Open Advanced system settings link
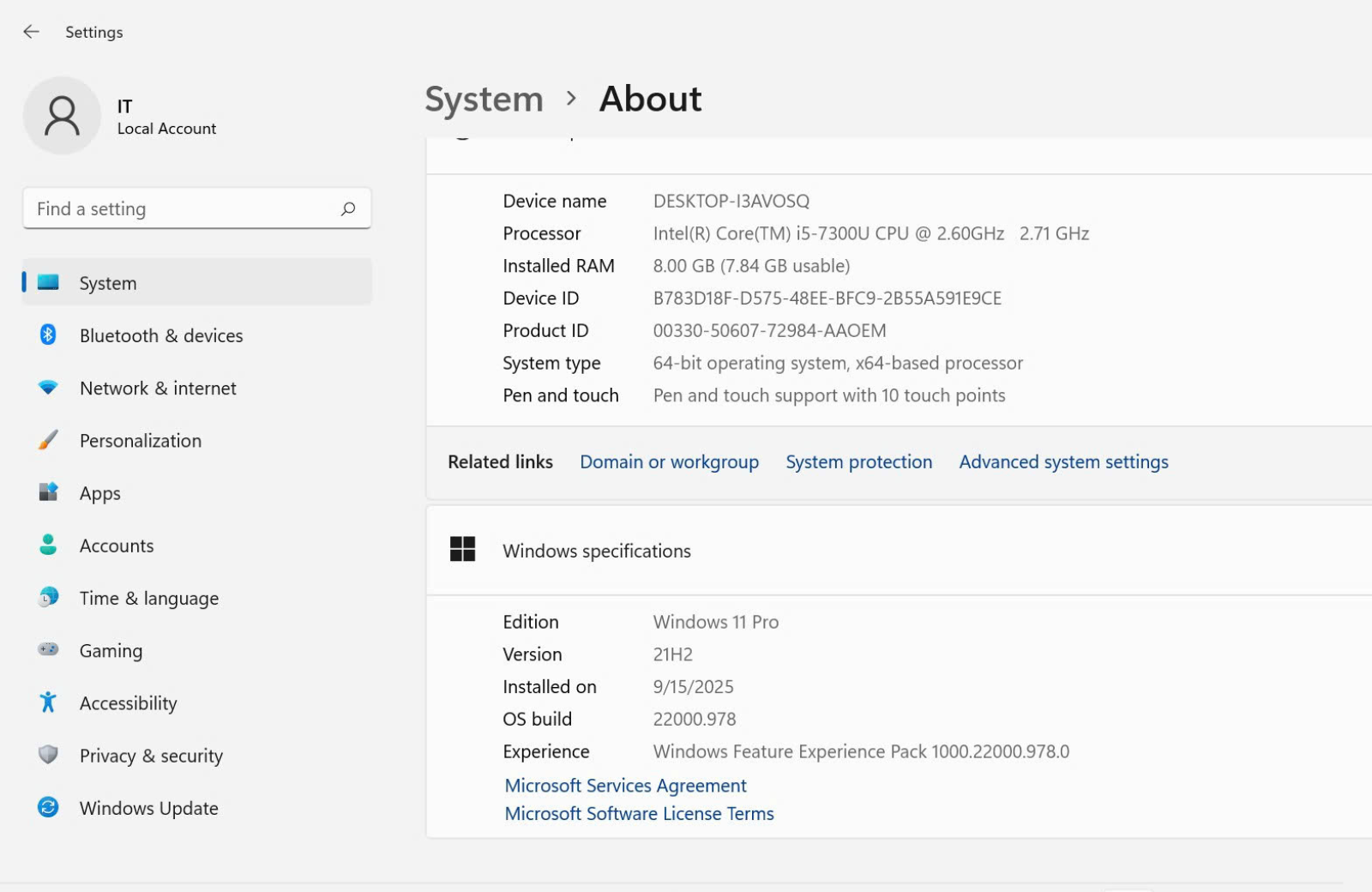Screen dimensions: 1372x892 (x=1063, y=462)
